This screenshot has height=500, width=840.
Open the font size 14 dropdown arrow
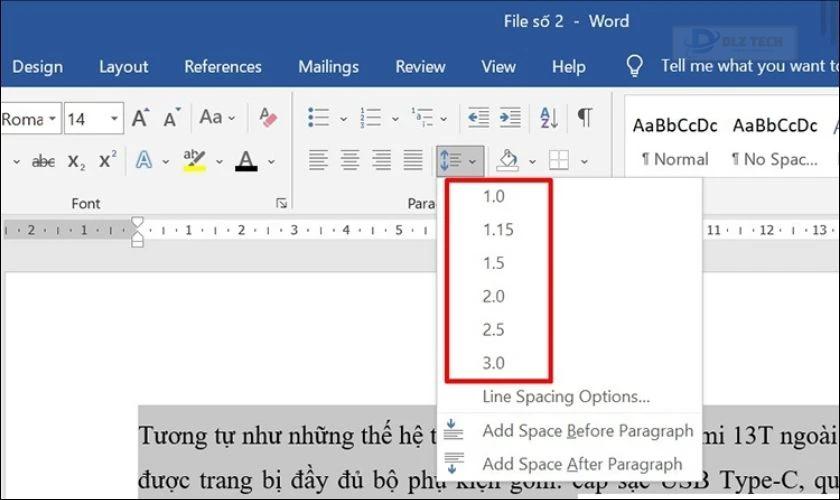point(114,118)
